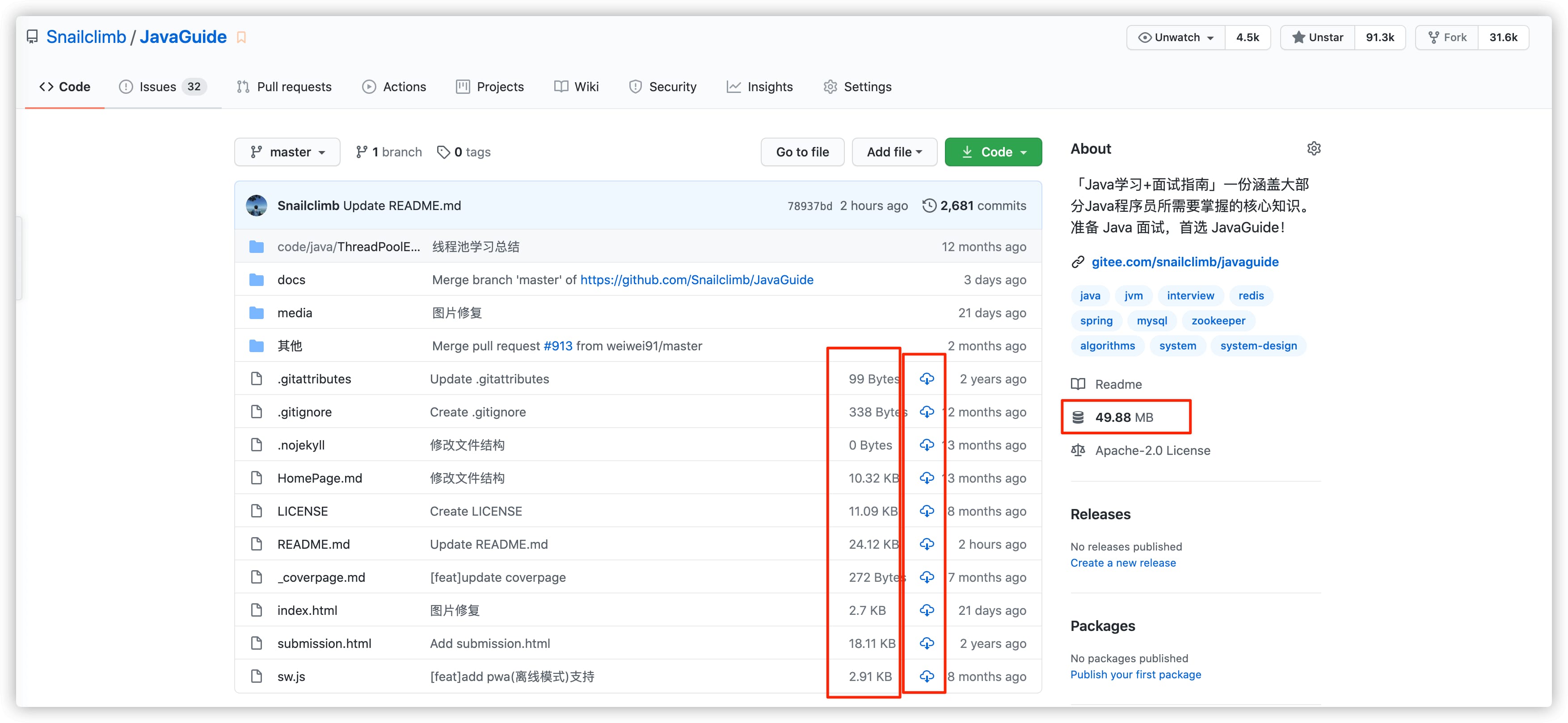This screenshot has width=1568, height=723.
Task: Switch to the Projects tab
Action: 489,86
